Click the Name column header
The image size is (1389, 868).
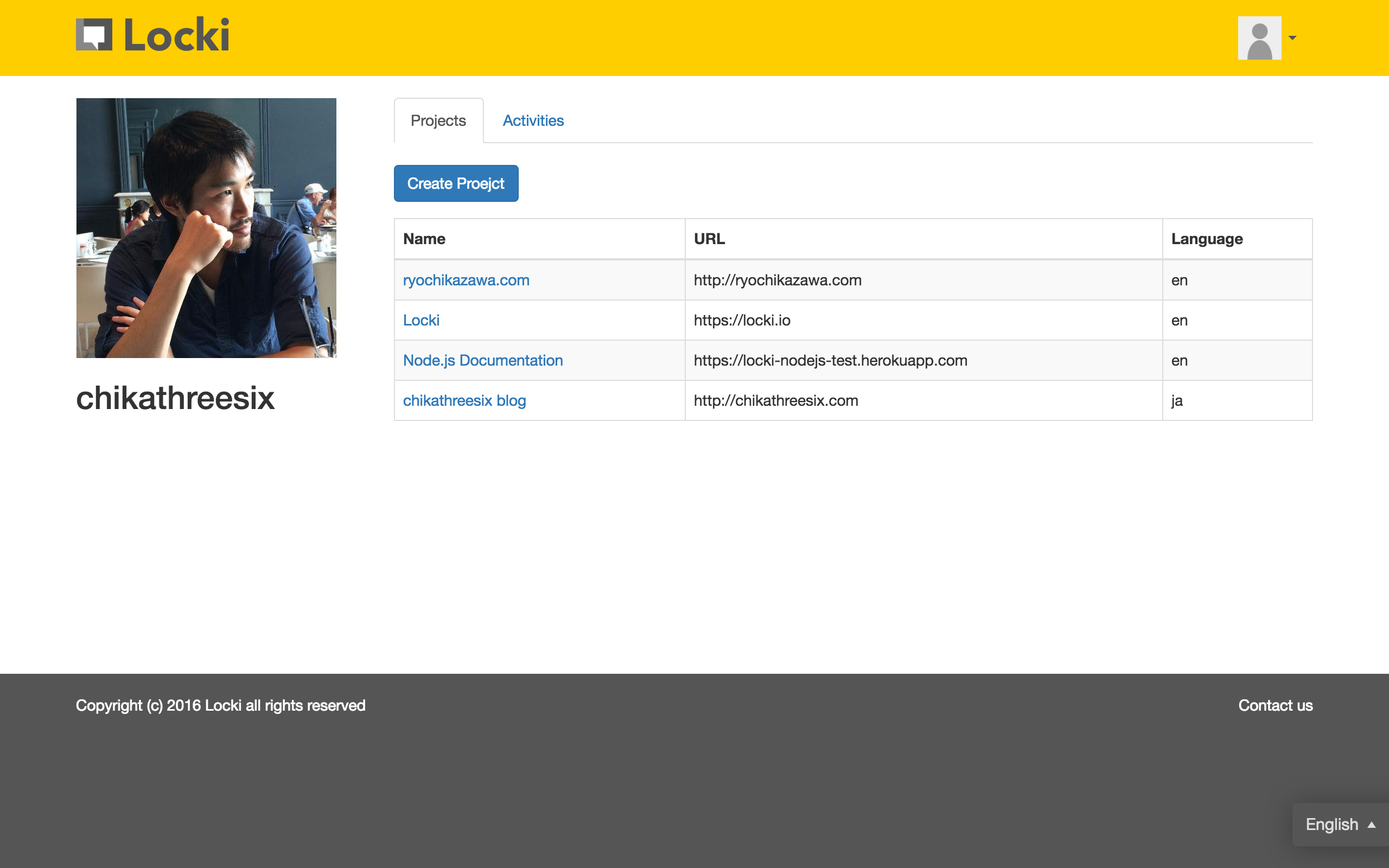[424, 239]
